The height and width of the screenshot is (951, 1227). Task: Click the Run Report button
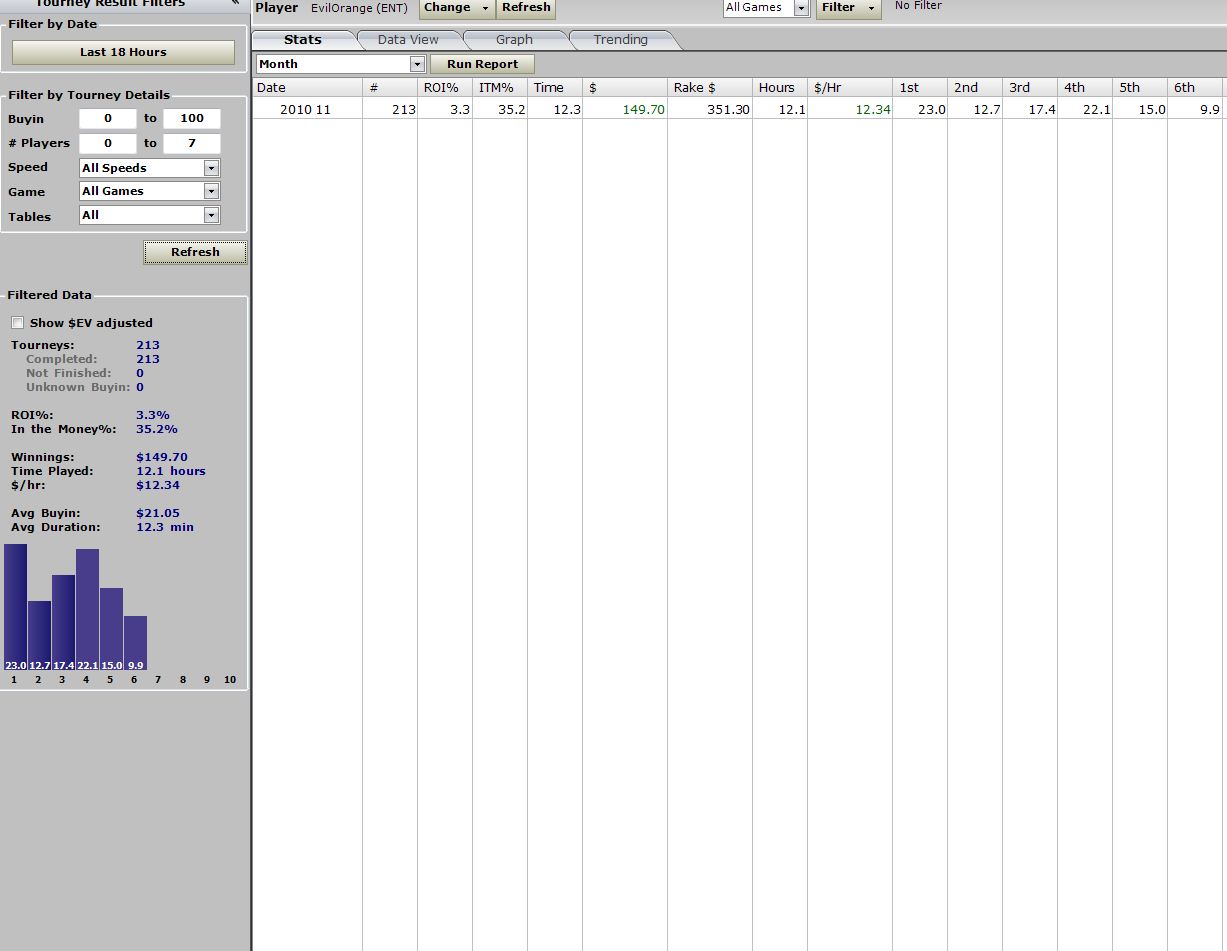[x=482, y=64]
